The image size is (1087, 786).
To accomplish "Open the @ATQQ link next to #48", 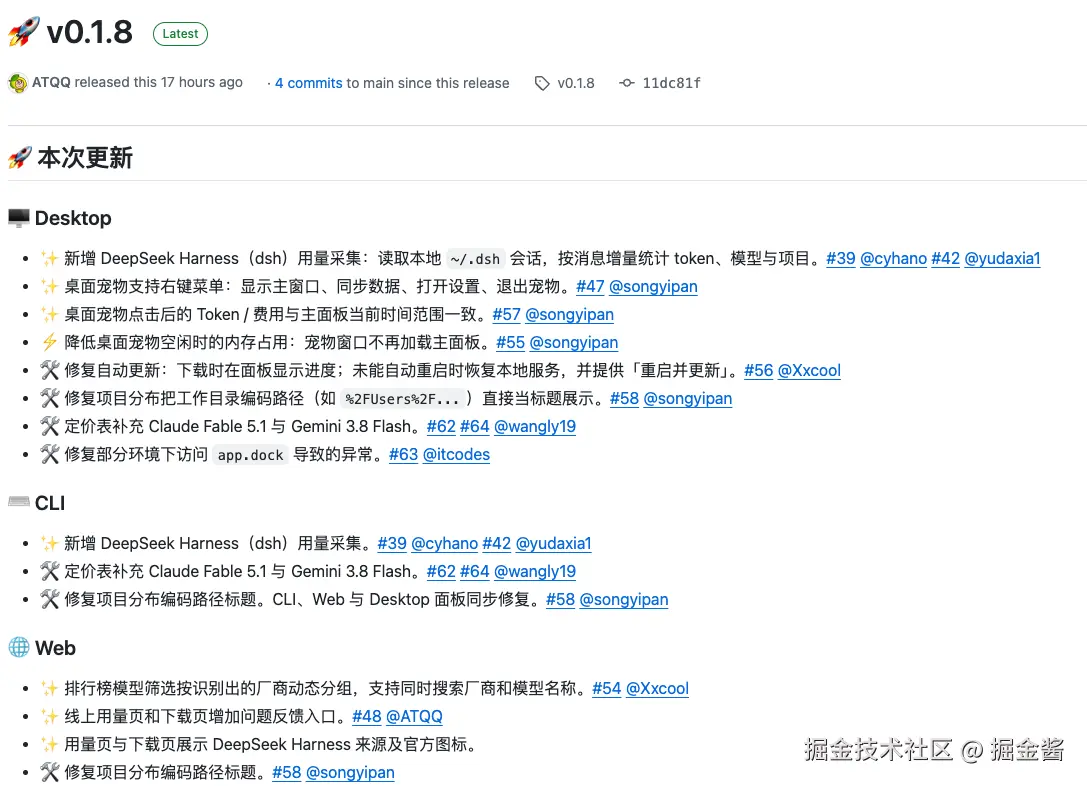I will [414, 716].
